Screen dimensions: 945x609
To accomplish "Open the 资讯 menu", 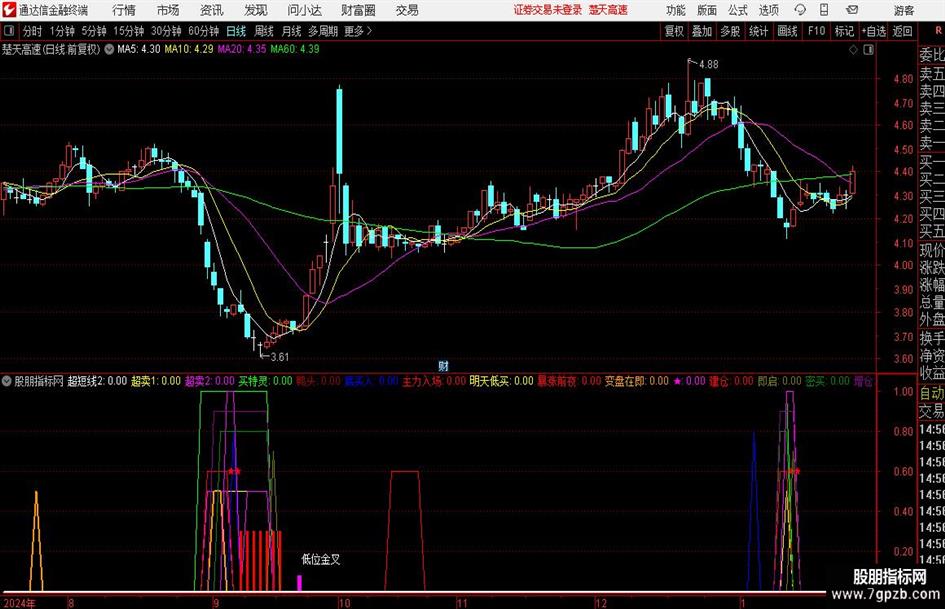I will pyautogui.click(x=212, y=10).
